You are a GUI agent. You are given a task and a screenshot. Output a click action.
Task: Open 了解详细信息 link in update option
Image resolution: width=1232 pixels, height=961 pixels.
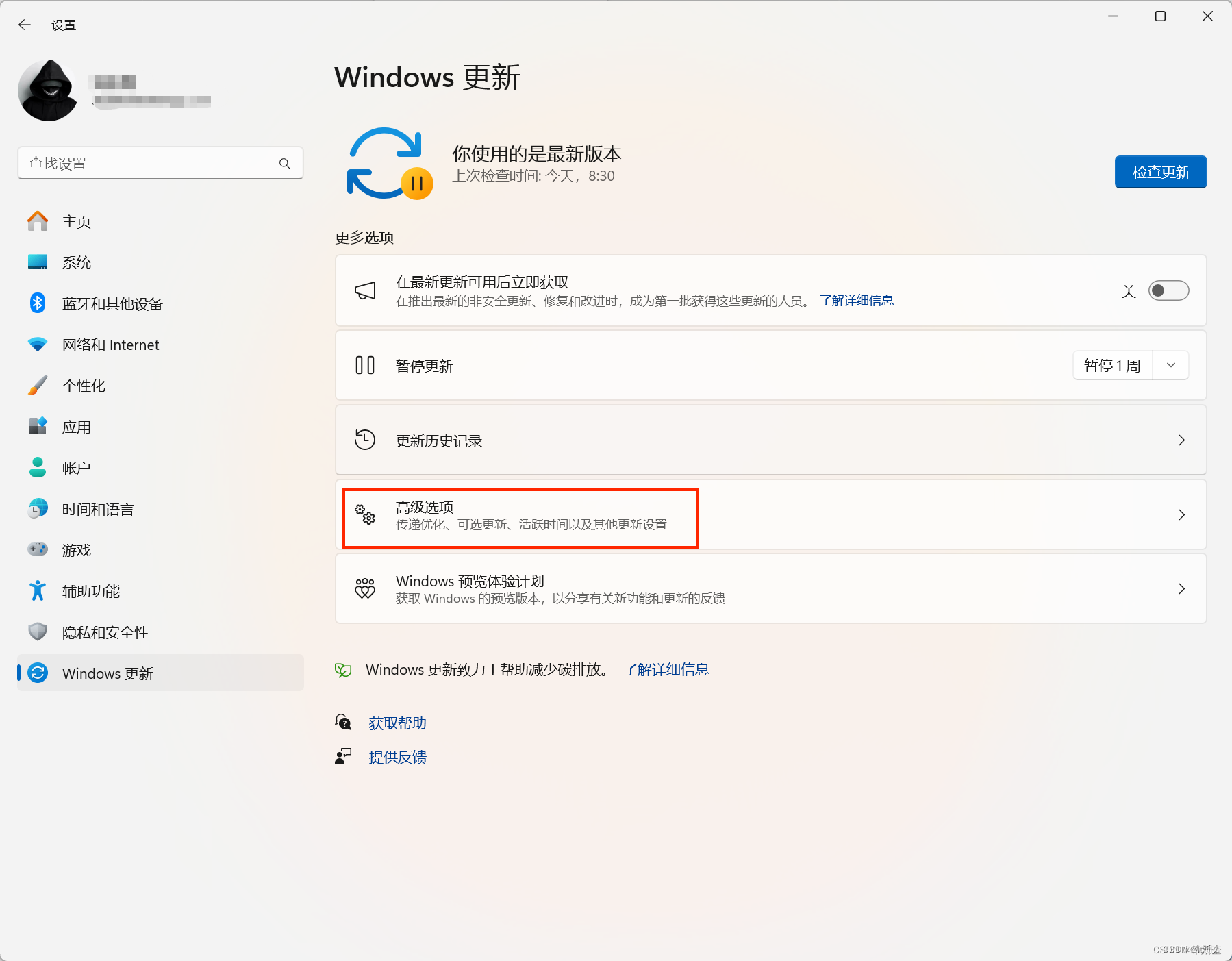click(857, 300)
